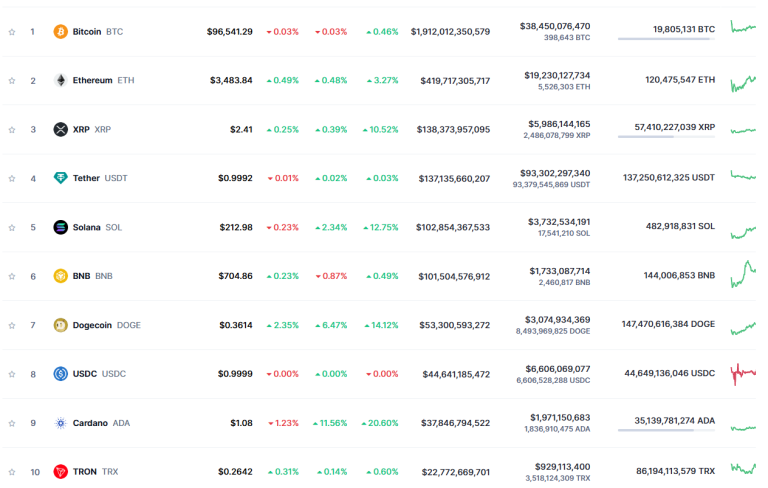Star Bitcoin to add to watchlist

click(12, 32)
